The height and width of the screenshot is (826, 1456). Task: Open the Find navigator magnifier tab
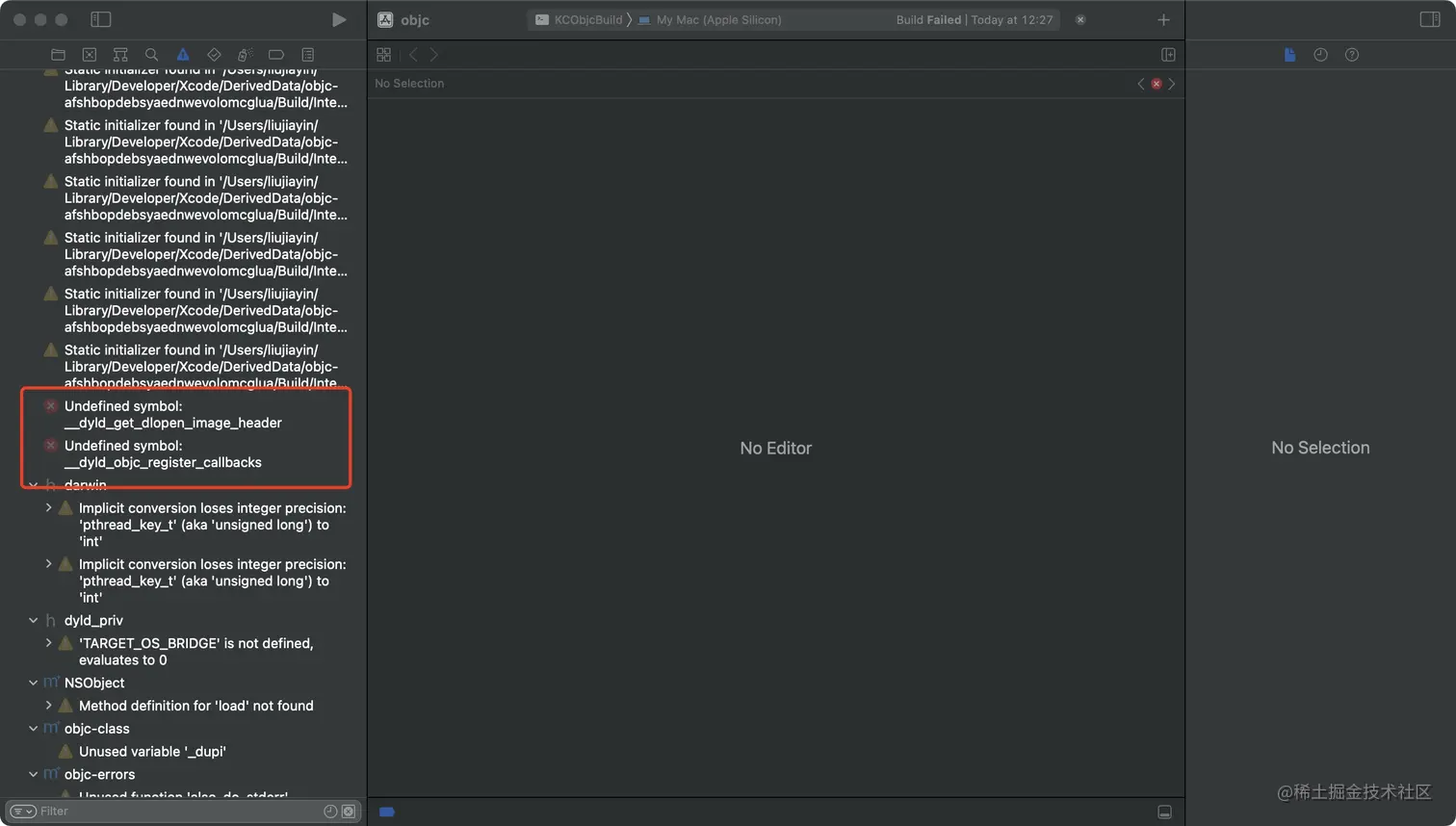click(x=151, y=55)
